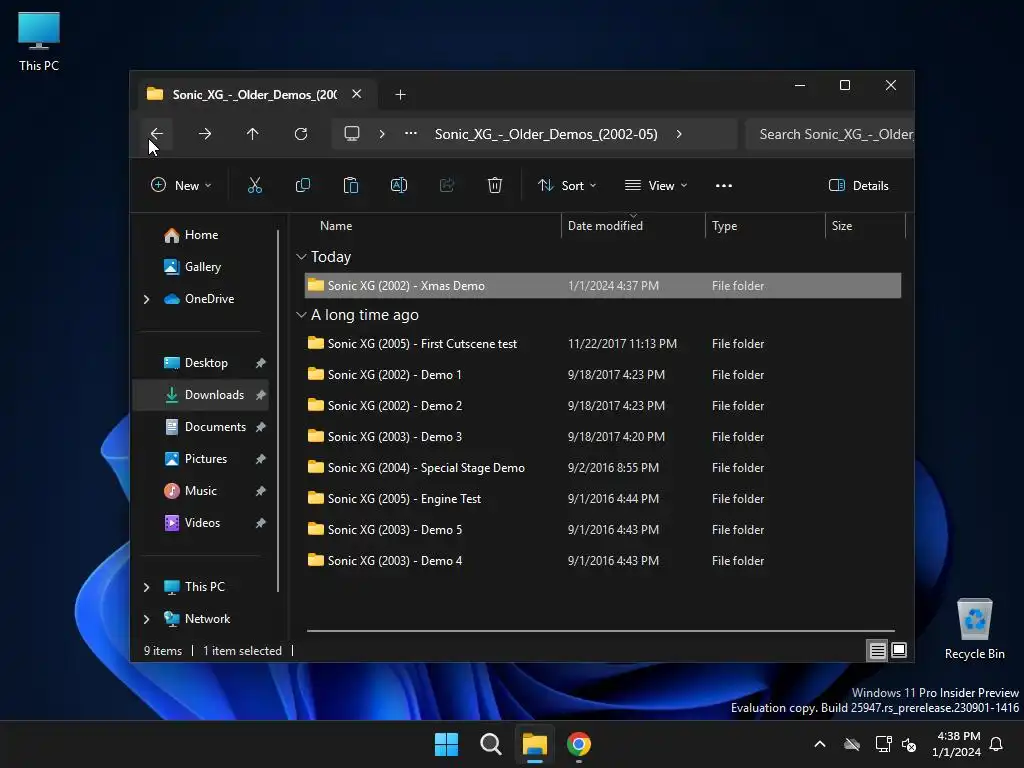Open the Windows Start menu
This screenshot has width=1024, height=768.
[x=447, y=744]
